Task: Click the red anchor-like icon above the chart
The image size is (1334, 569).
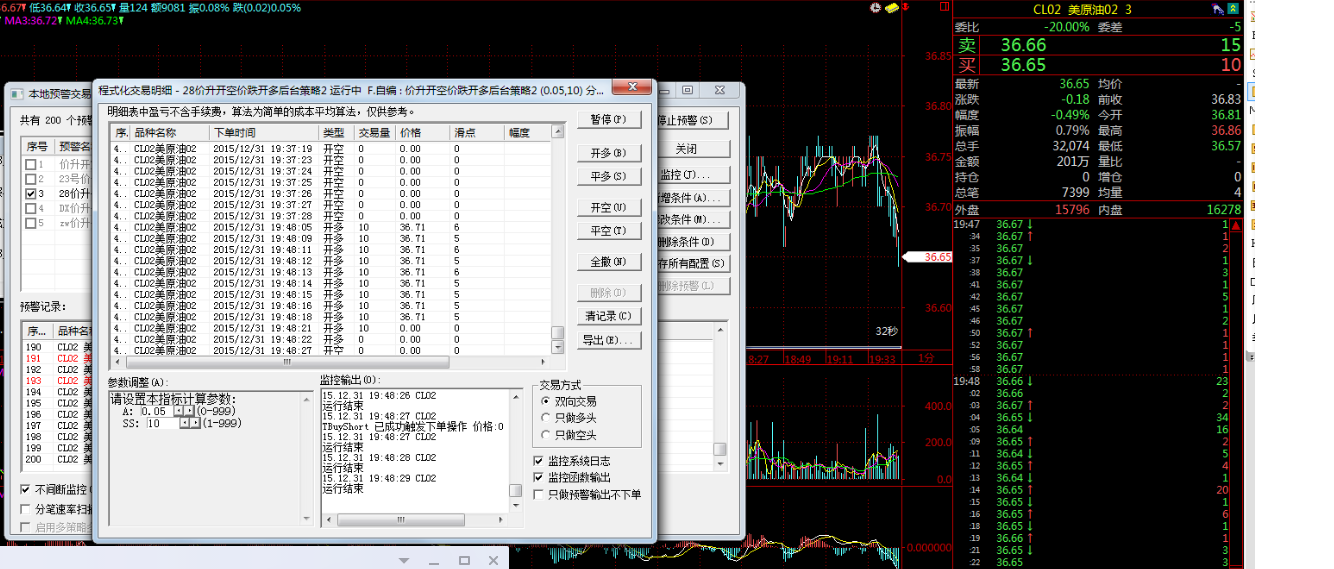Action: (x=906, y=8)
